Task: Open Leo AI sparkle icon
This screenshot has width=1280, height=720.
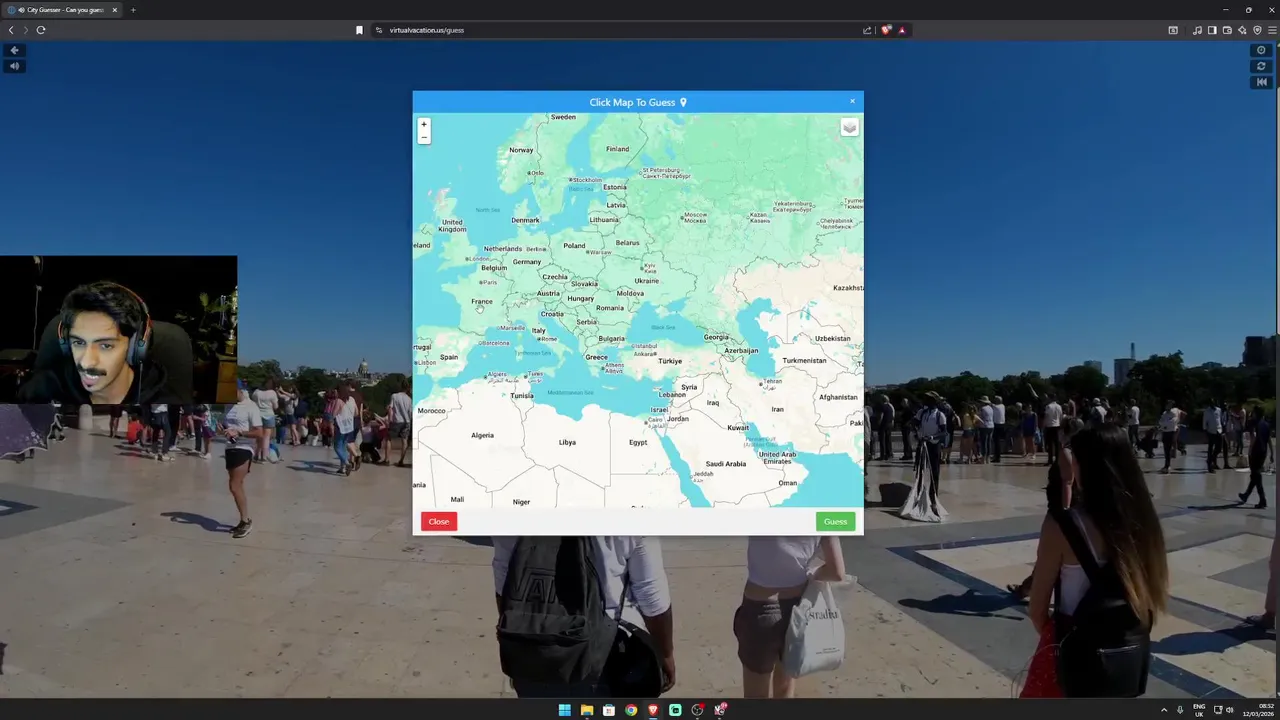Action: [1242, 30]
